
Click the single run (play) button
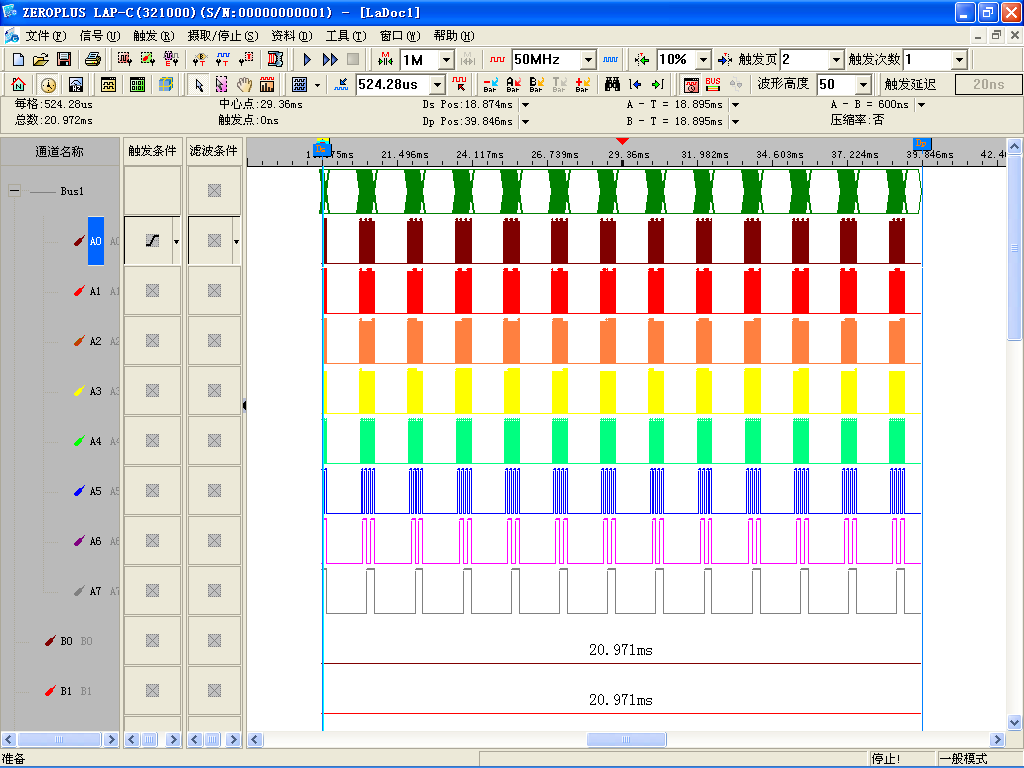(308, 60)
